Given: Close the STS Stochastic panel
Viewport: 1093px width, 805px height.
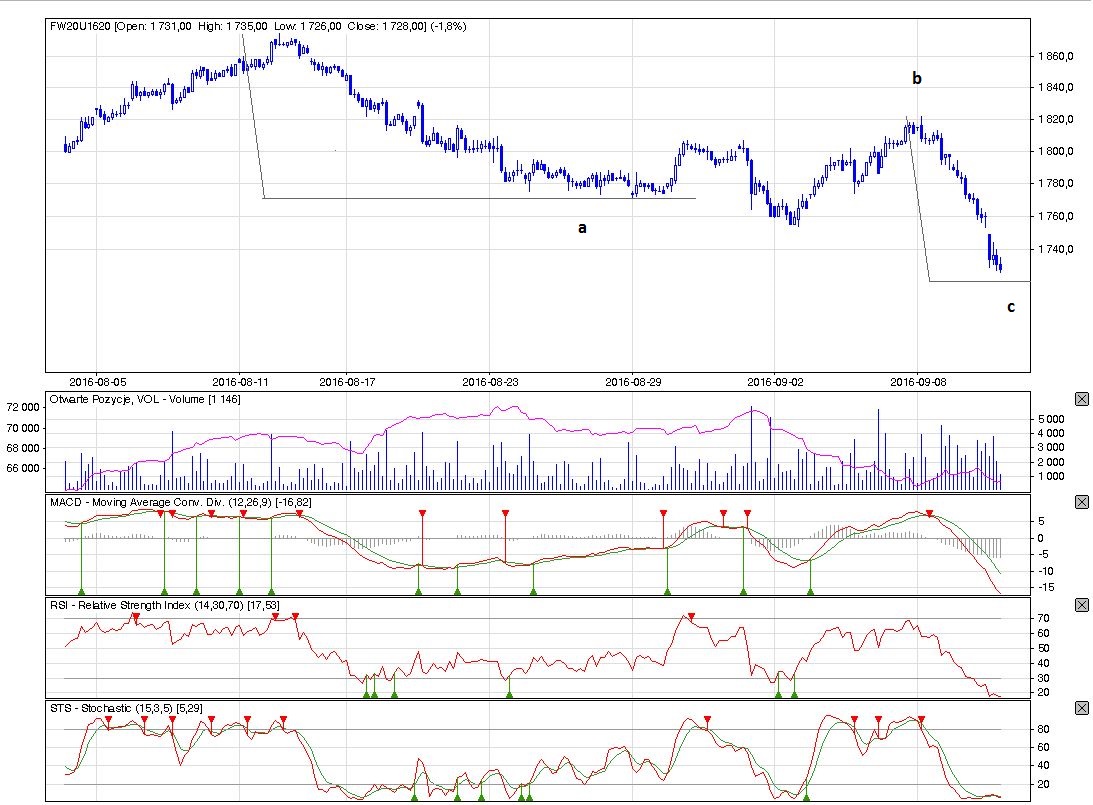Looking at the screenshot, I should tap(1081, 708).
